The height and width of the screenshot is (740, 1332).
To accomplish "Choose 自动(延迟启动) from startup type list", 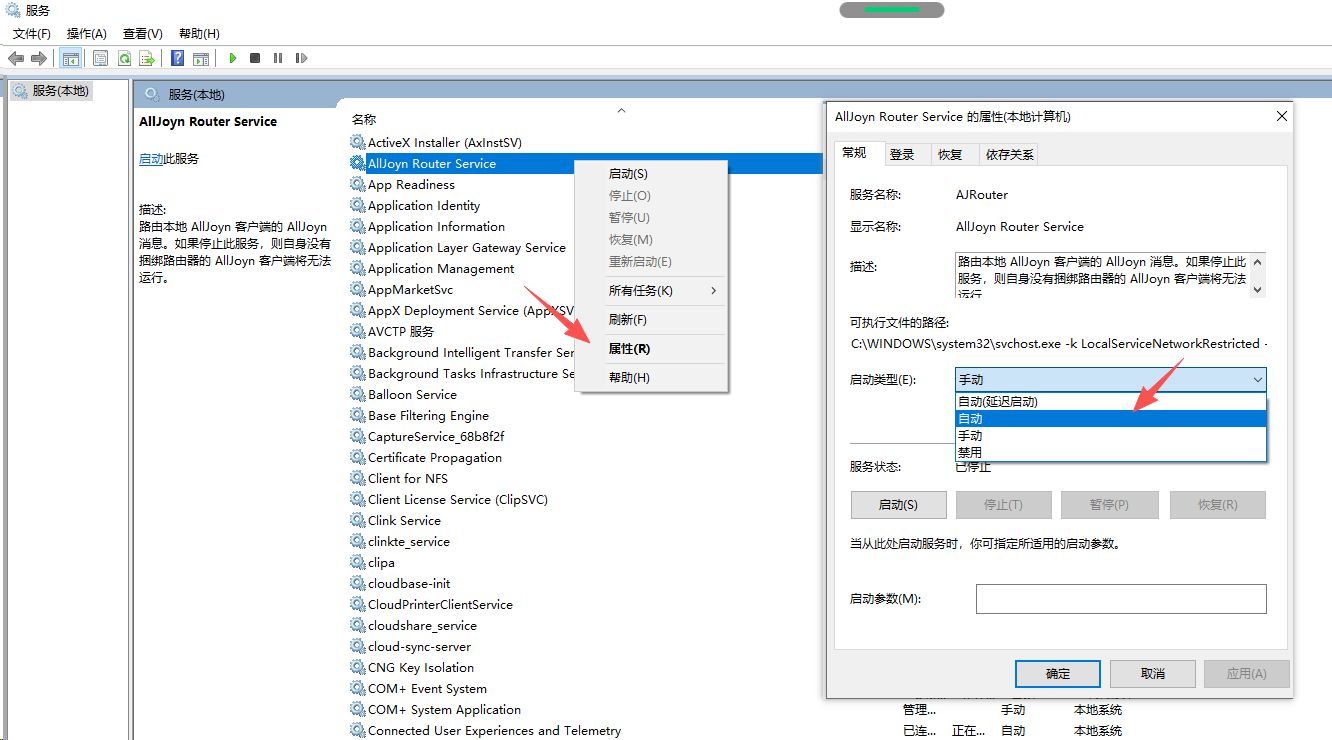I will pos(1111,402).
